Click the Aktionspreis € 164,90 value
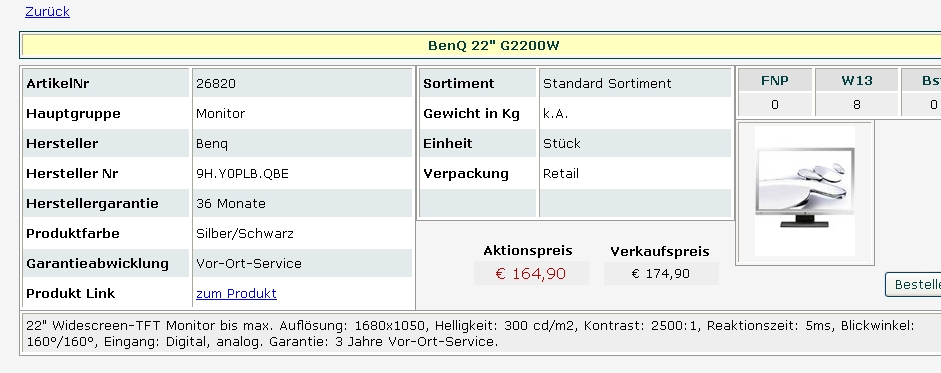This screenshot has height=373, width=941. (x=531, y=273)
